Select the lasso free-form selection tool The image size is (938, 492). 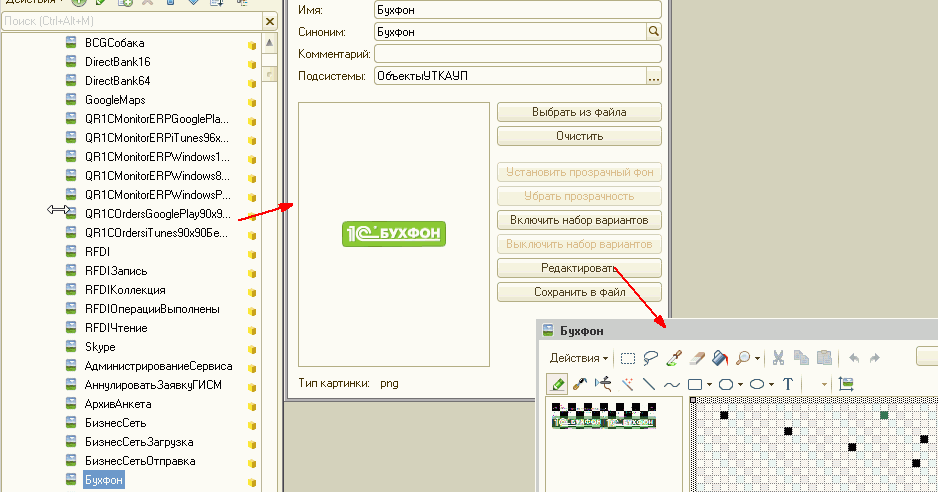click(x=650, y=358)
